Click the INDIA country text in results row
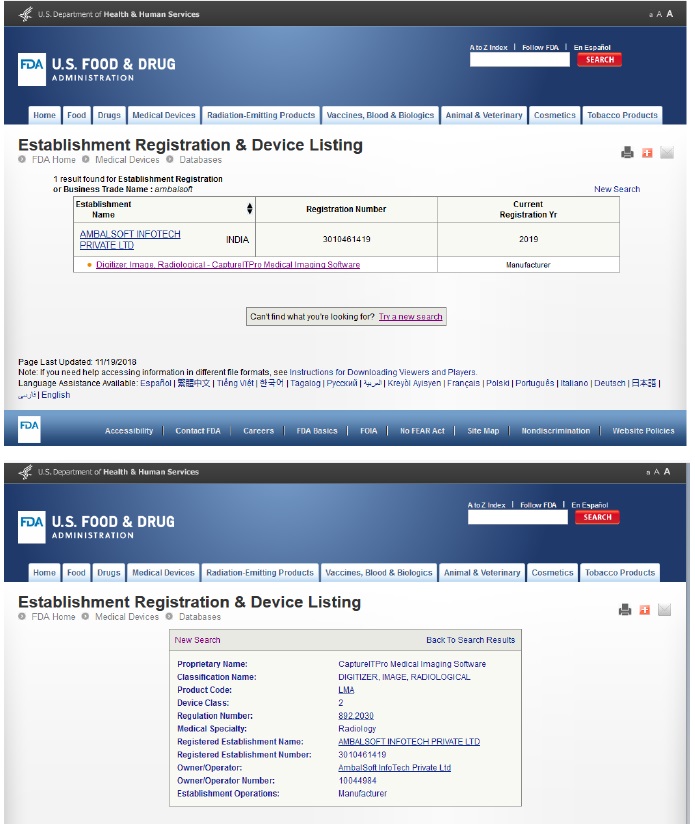 click(x=237, y=239)
